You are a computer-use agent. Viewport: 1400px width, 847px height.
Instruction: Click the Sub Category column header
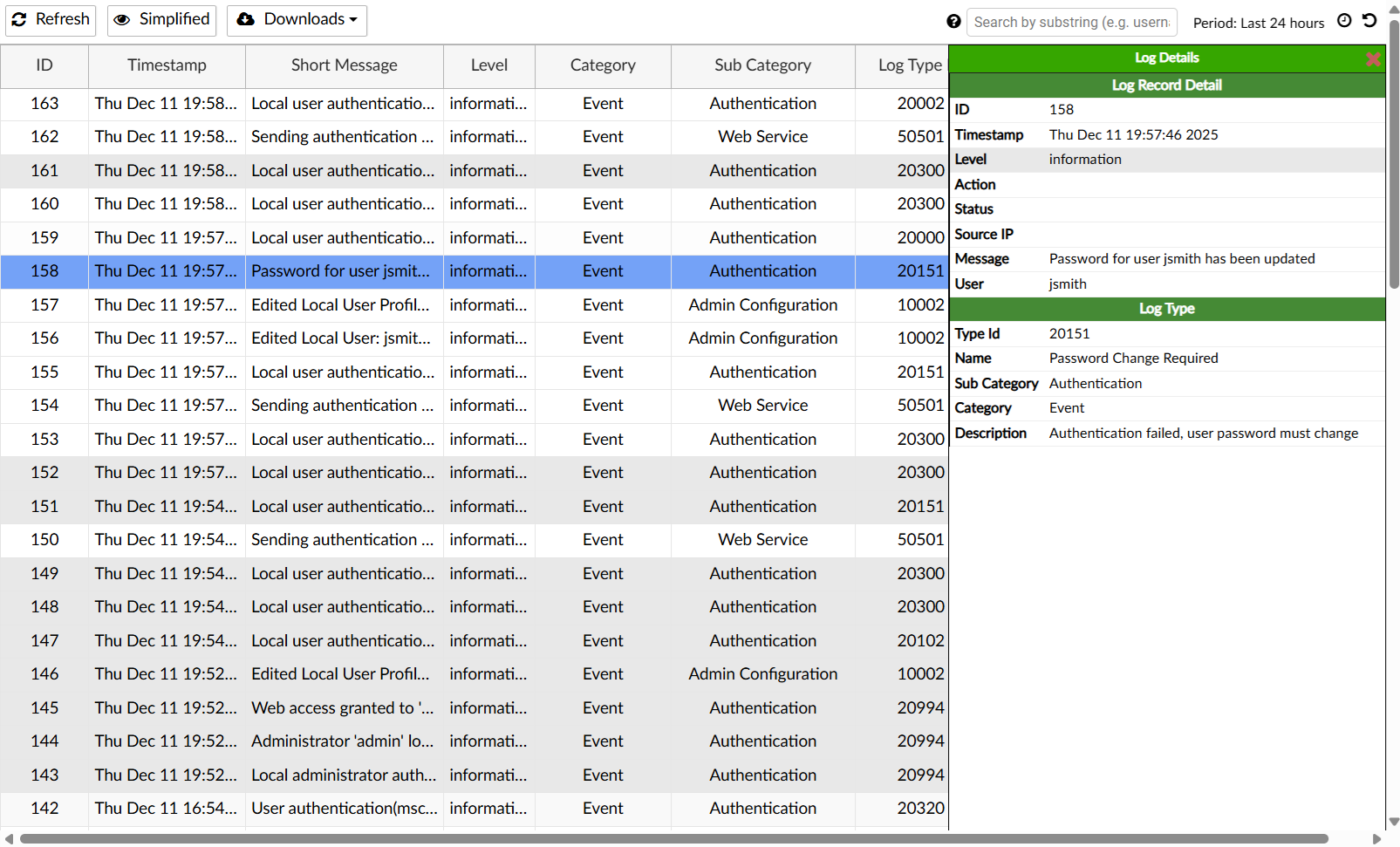click(762, 65)
